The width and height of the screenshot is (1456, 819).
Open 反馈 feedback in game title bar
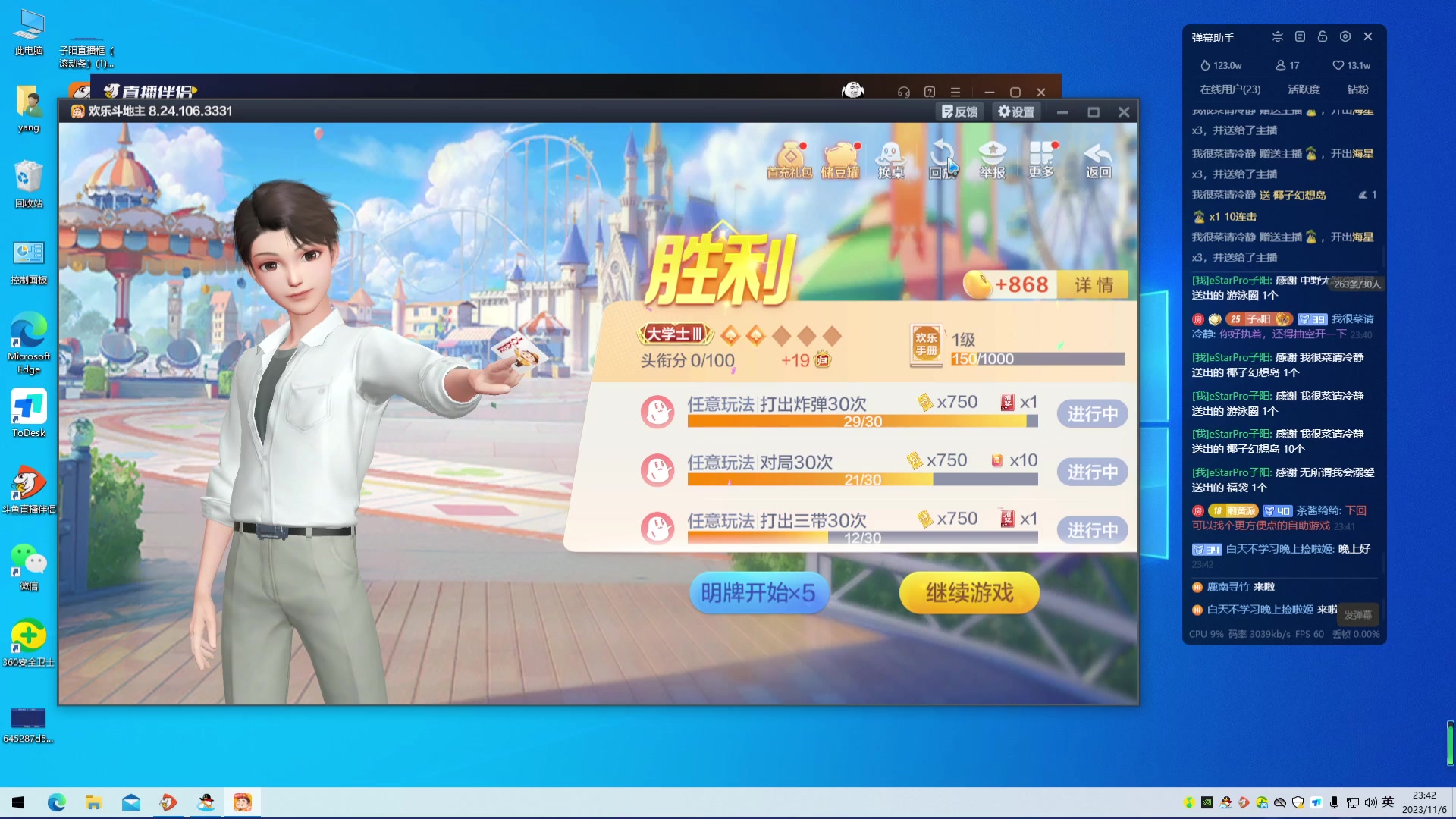tap(960, 111)
